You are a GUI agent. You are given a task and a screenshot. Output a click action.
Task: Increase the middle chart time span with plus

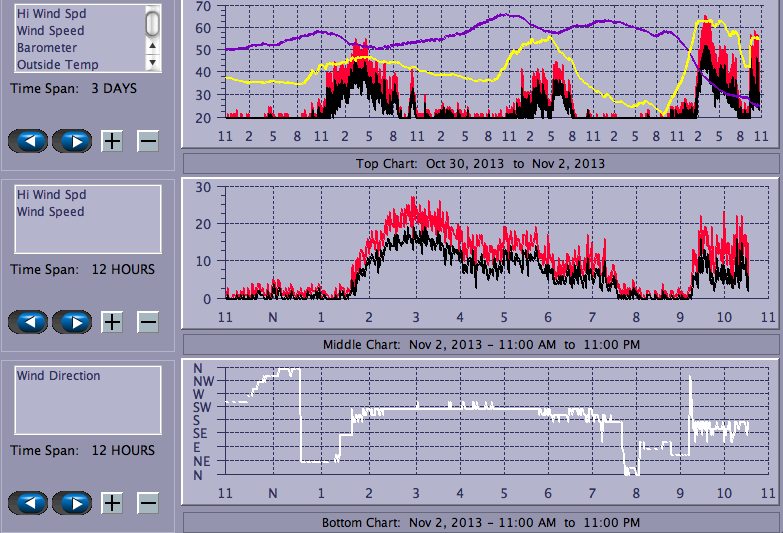tap(112, 322)
